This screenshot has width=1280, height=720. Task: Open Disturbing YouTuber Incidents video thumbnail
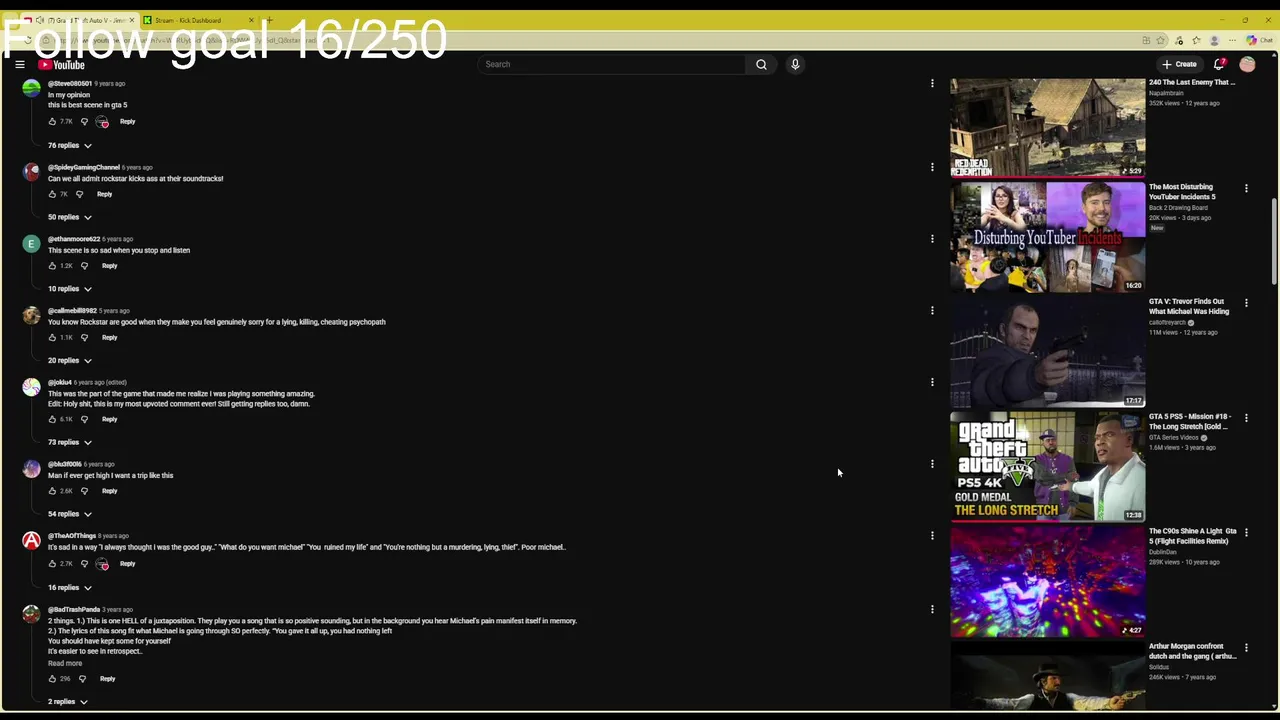(x=1047, y=236)
